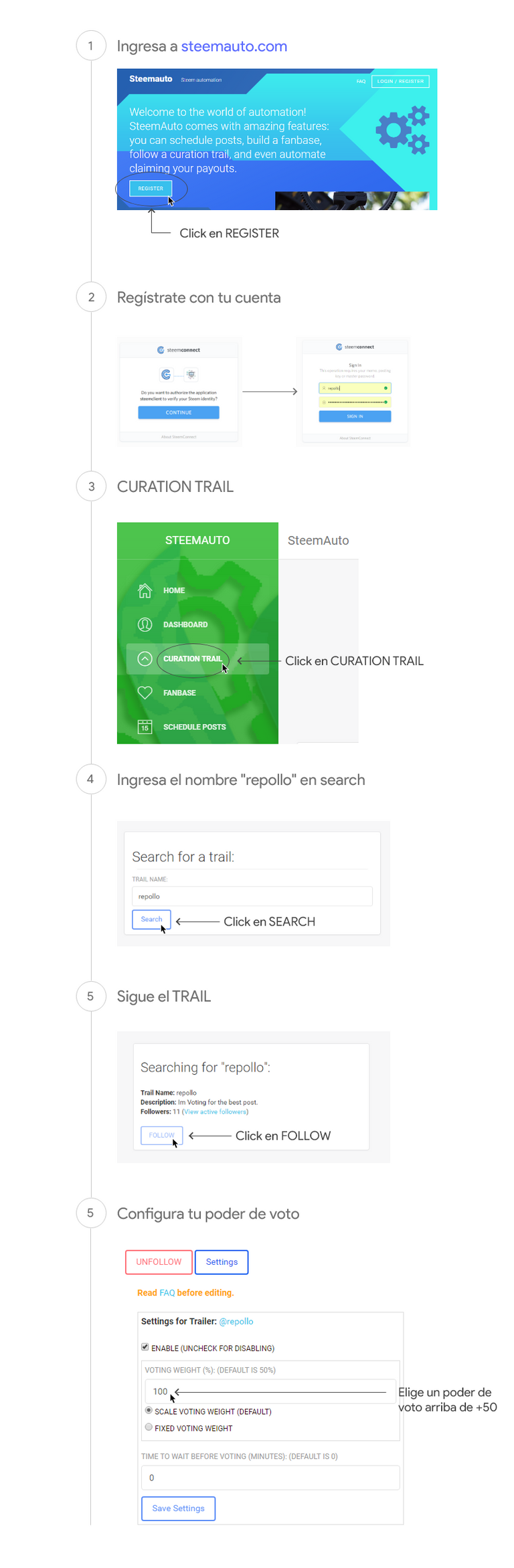Visit the steemauto.com link

click(x=234, y=46)
